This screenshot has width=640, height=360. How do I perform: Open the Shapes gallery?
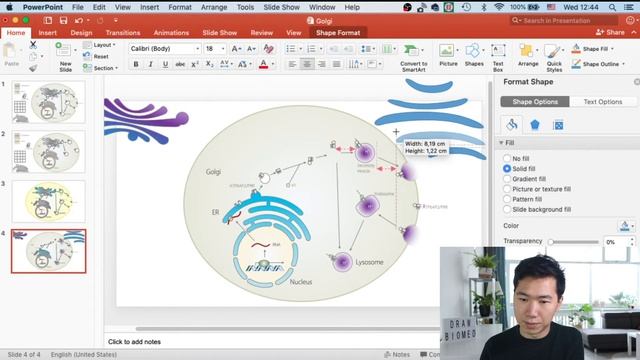coord(473,55)
